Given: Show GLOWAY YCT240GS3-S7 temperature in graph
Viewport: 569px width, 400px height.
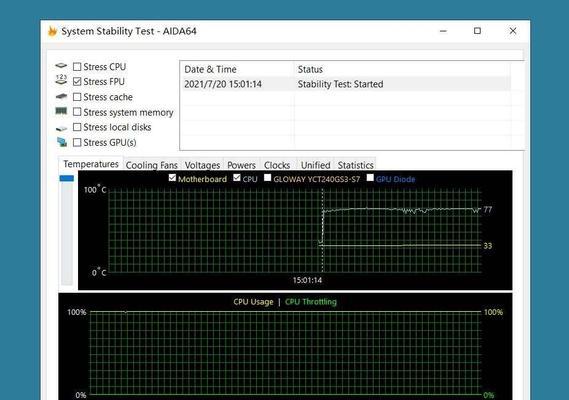Looking at the screenshot, I should pos(267,177).
